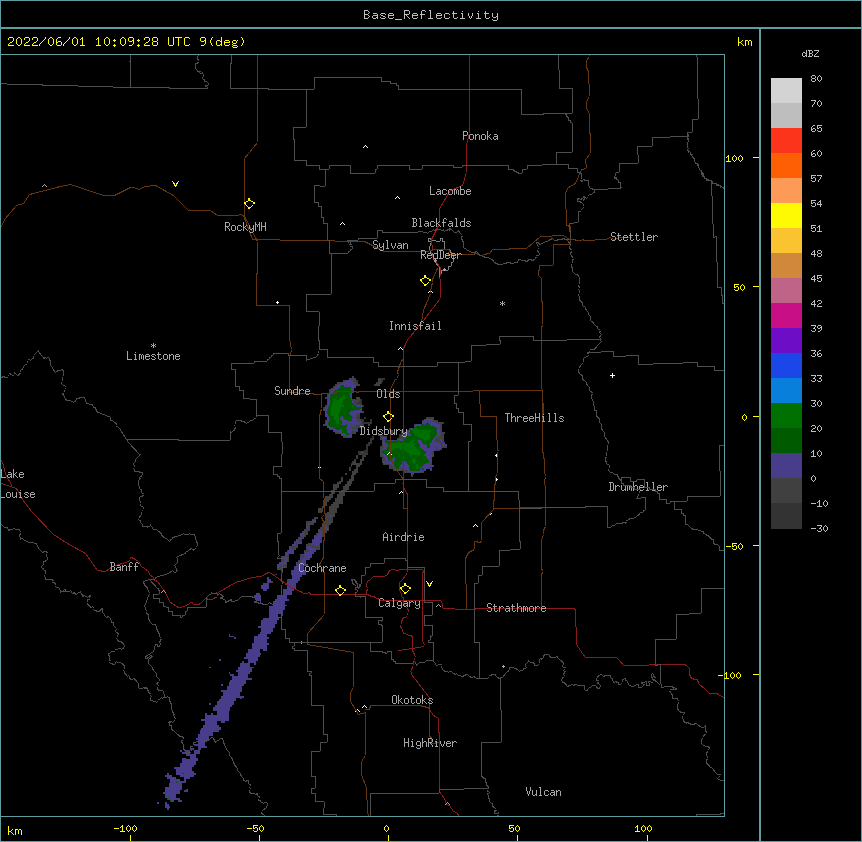Click the 80 value on dBZ scale
Screen dimensions: 862x842
point(816,79)
